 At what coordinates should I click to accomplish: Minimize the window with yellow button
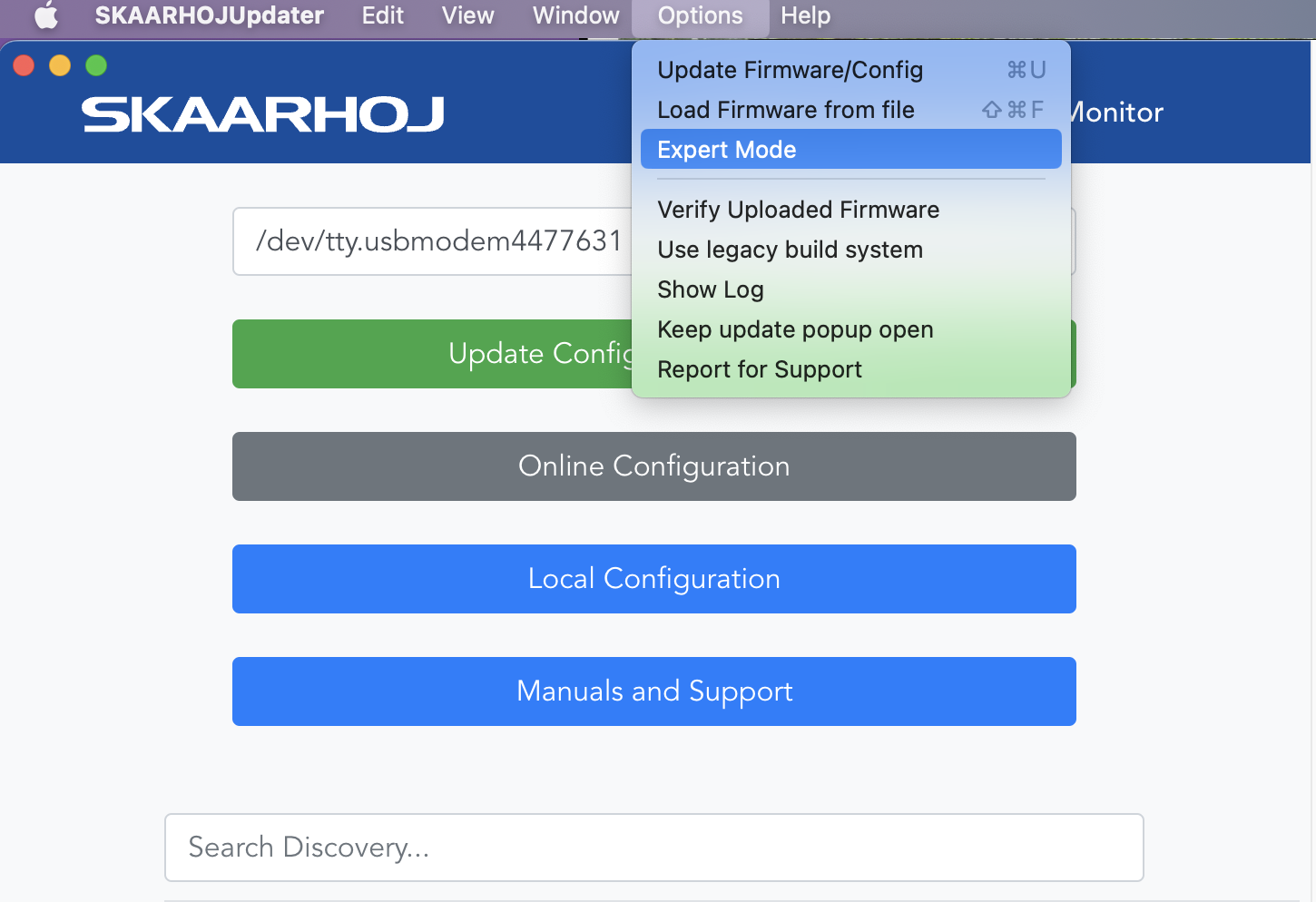60,65
